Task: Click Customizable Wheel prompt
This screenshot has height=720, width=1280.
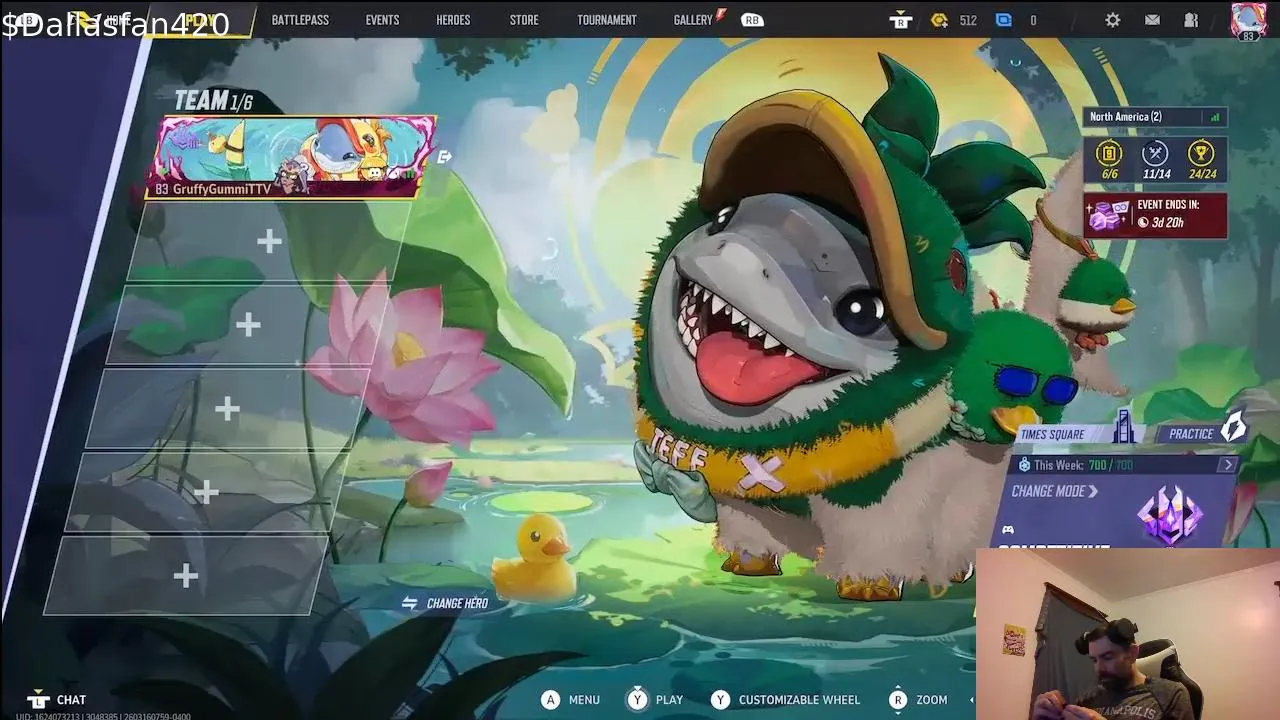Action: point(785,700)
